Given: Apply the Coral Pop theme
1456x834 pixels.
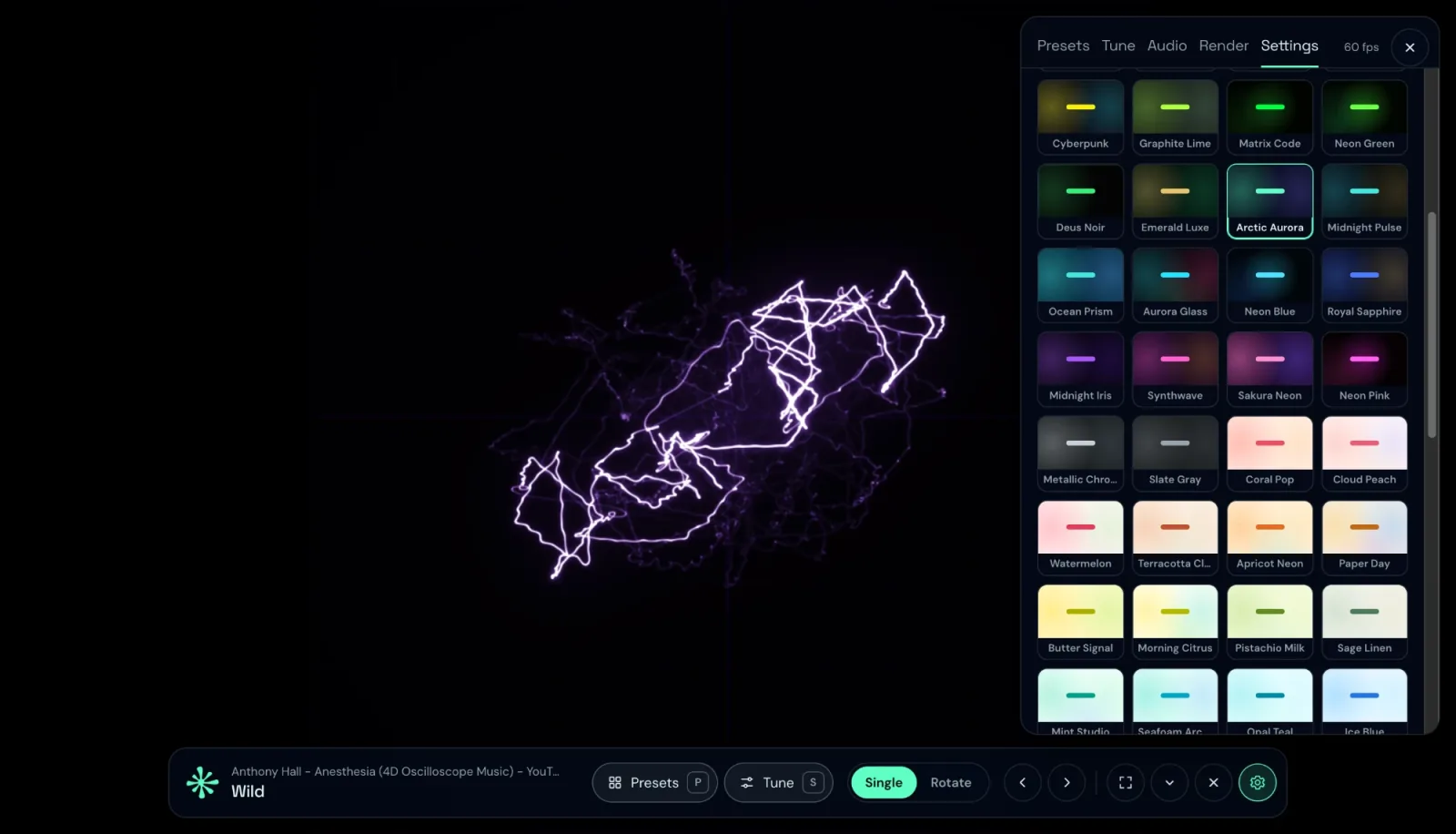Looking at the screenshot, I should pos(1269,453).
